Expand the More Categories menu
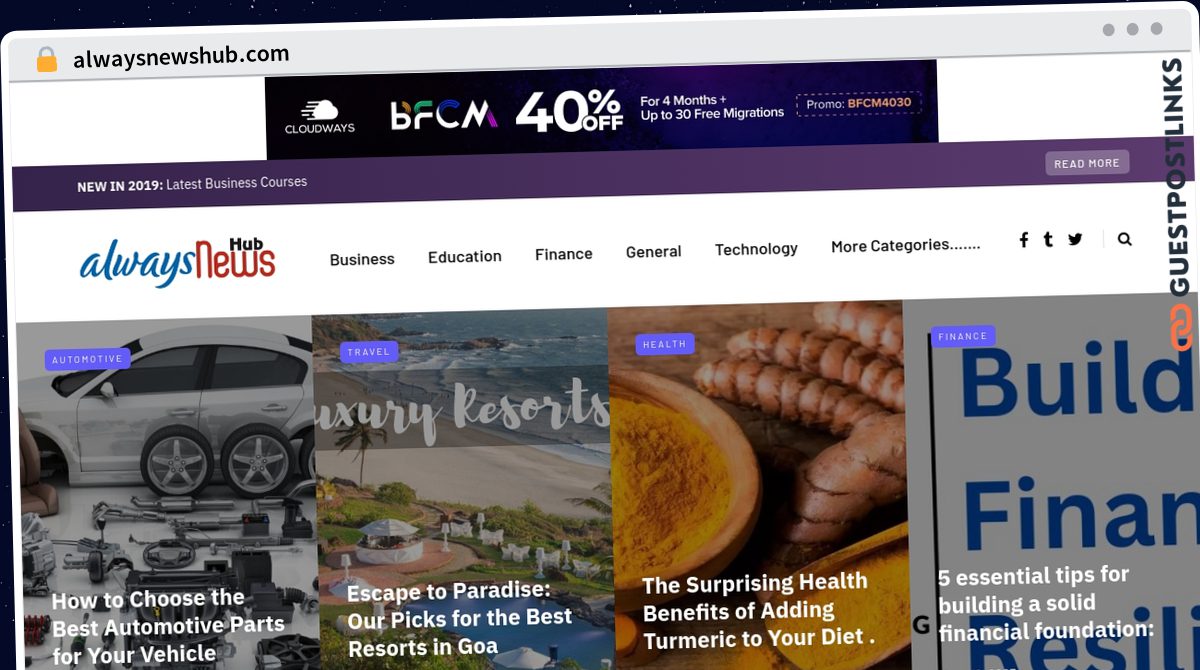 [x=906, y=245]
